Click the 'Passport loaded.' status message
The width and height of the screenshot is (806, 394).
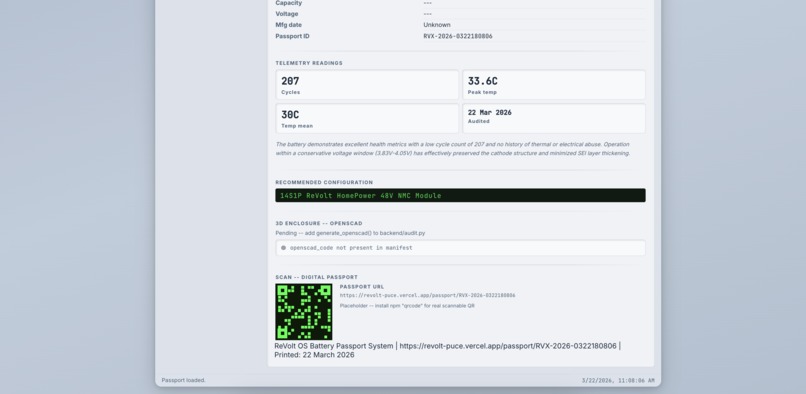coord(184,380)
